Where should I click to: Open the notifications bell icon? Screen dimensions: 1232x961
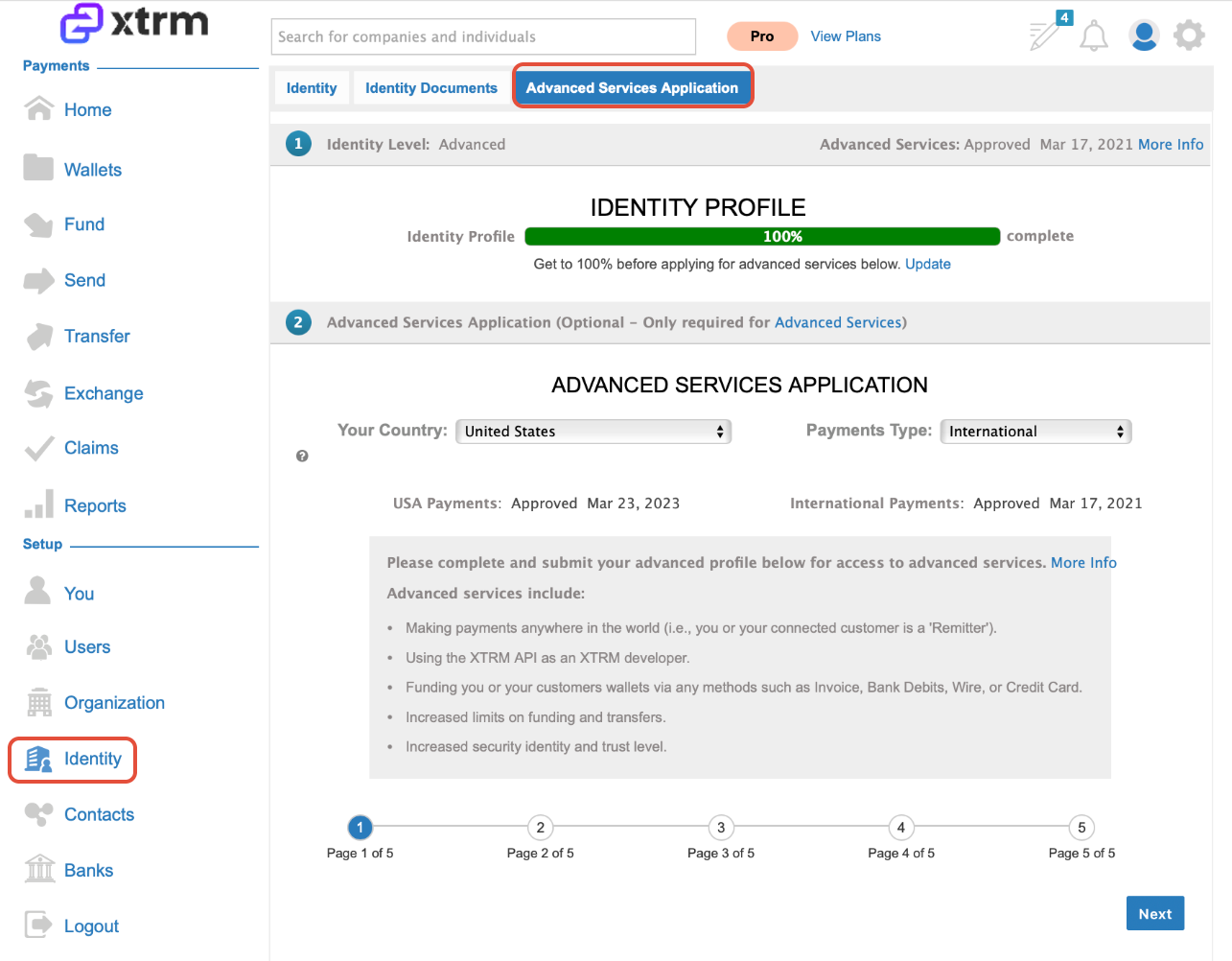pyautogui.click(x=1094, y=36)
